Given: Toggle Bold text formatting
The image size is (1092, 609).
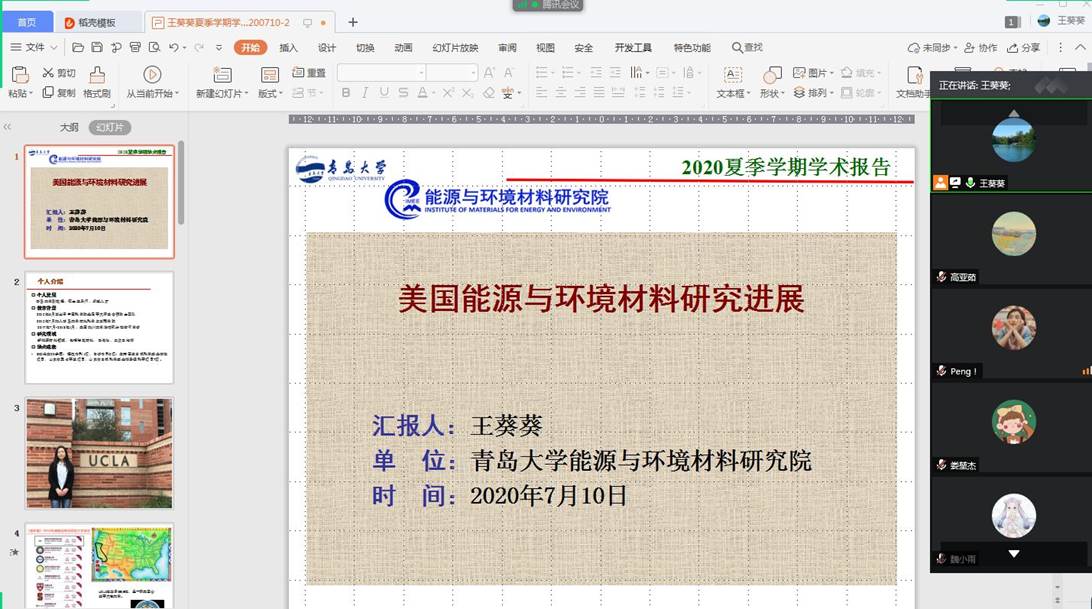Looking at the screenshot, I should click(x=346, y=93).
